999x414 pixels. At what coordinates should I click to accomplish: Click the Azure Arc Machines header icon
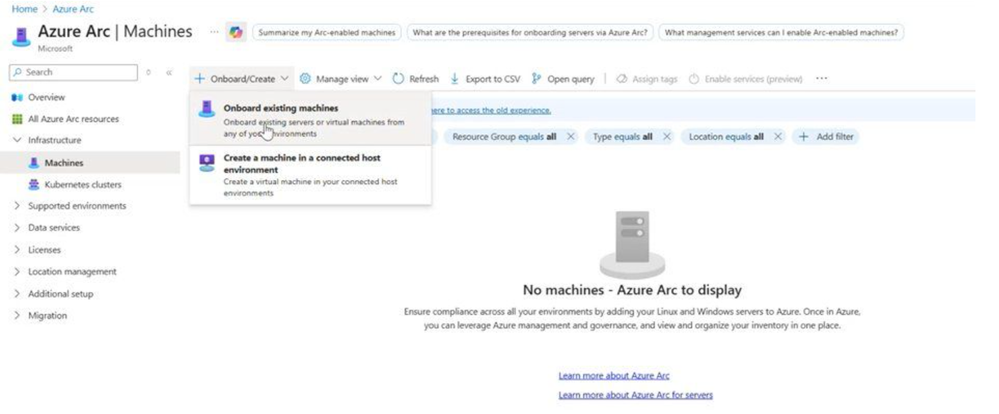click(x=21, y=36)
